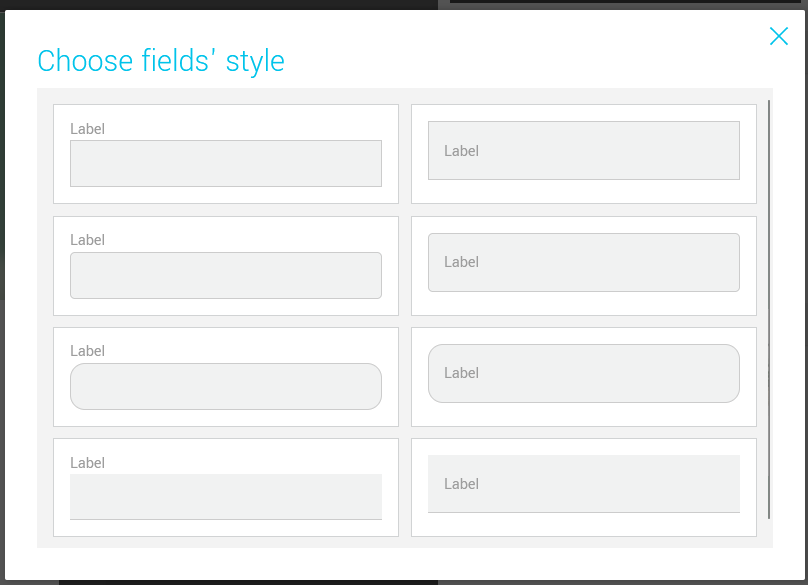Click the inner Label of the third right-column style
Viewport: 808px width, 585px height.
[461, 373]
